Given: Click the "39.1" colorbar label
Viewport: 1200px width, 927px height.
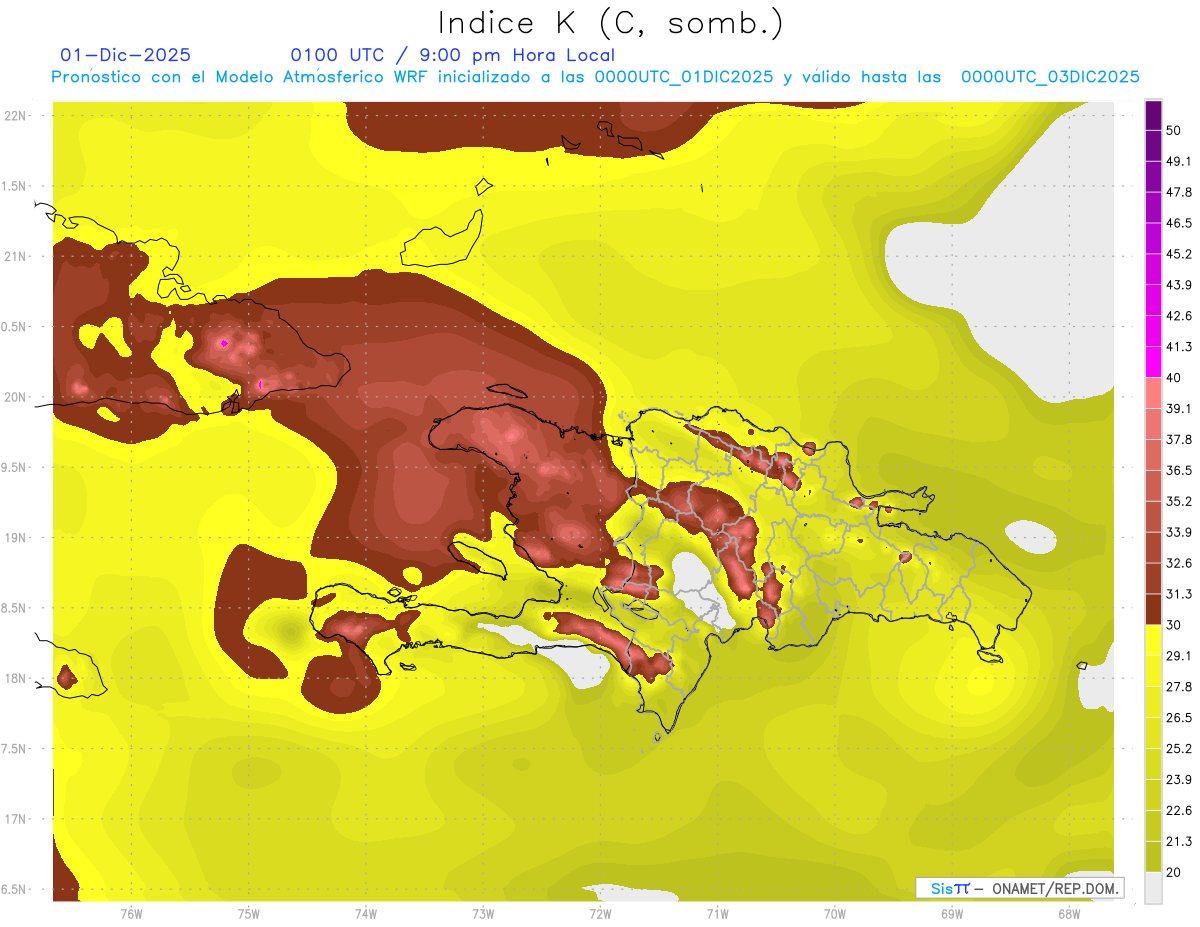Looking at the screenshot, I should 1179,409.
